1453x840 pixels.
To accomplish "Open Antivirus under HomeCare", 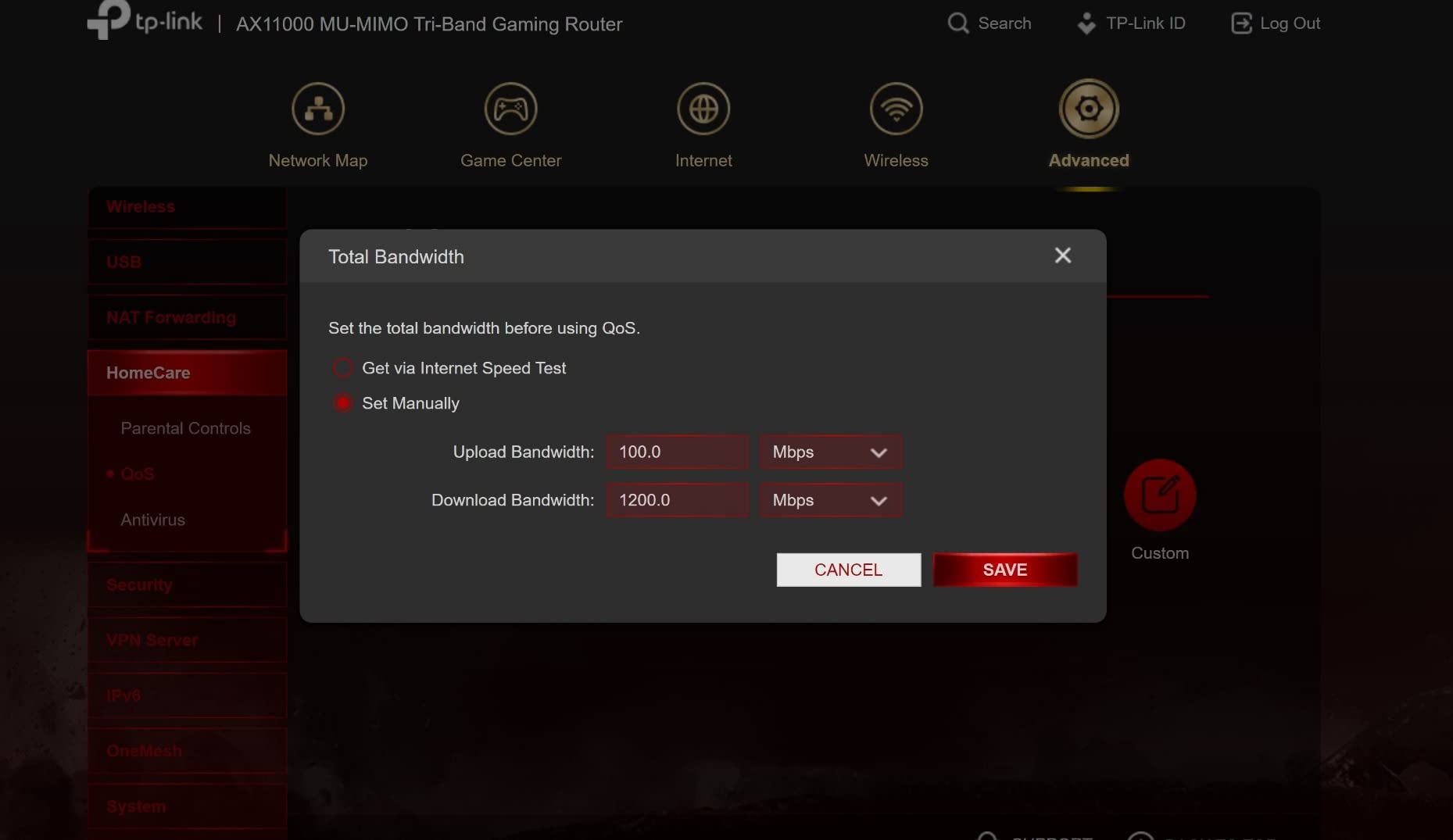I will tap(152, 520).
